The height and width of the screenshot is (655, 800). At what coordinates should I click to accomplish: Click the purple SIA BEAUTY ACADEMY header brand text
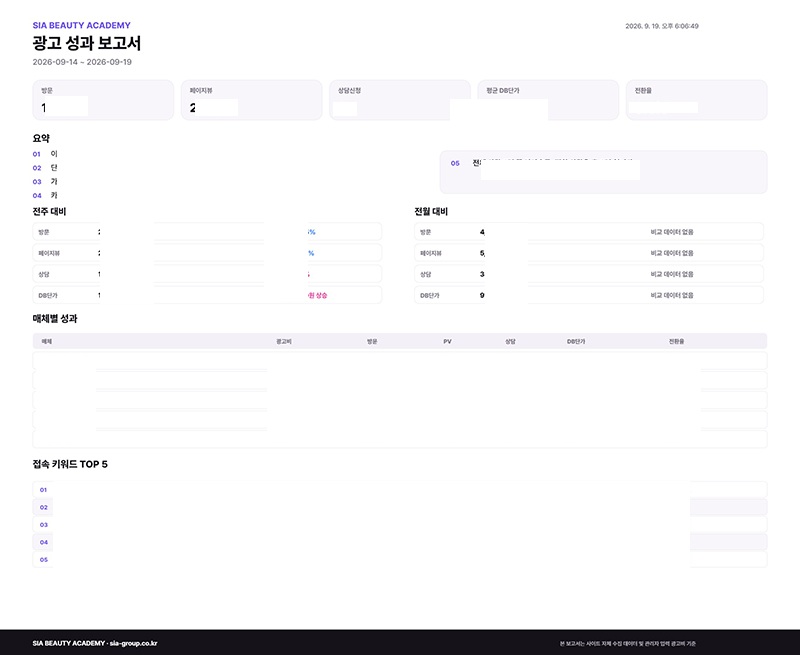tap(82, 25)
